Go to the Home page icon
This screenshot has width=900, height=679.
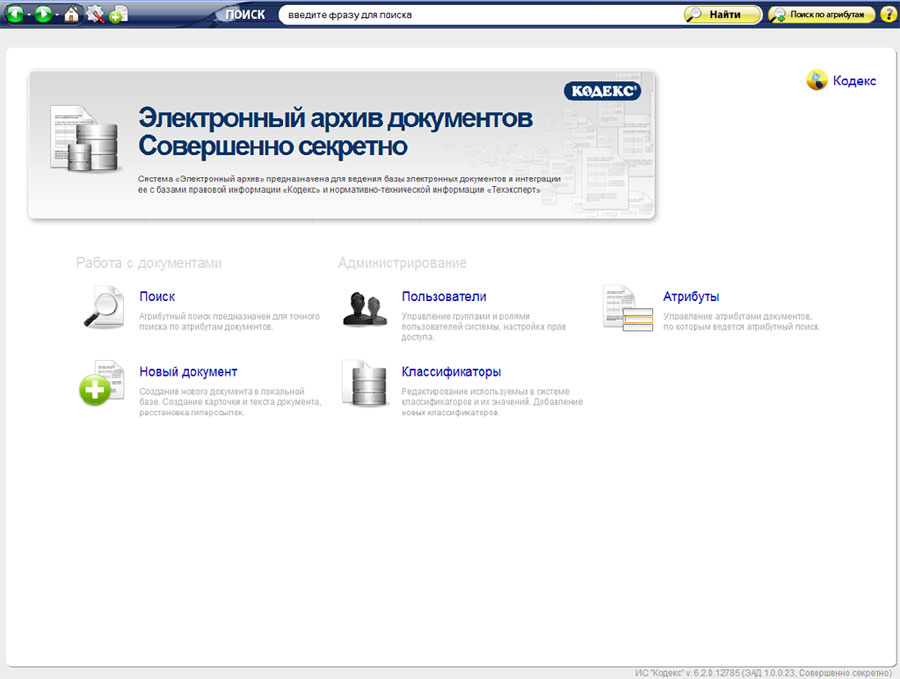tap(72, 15)
